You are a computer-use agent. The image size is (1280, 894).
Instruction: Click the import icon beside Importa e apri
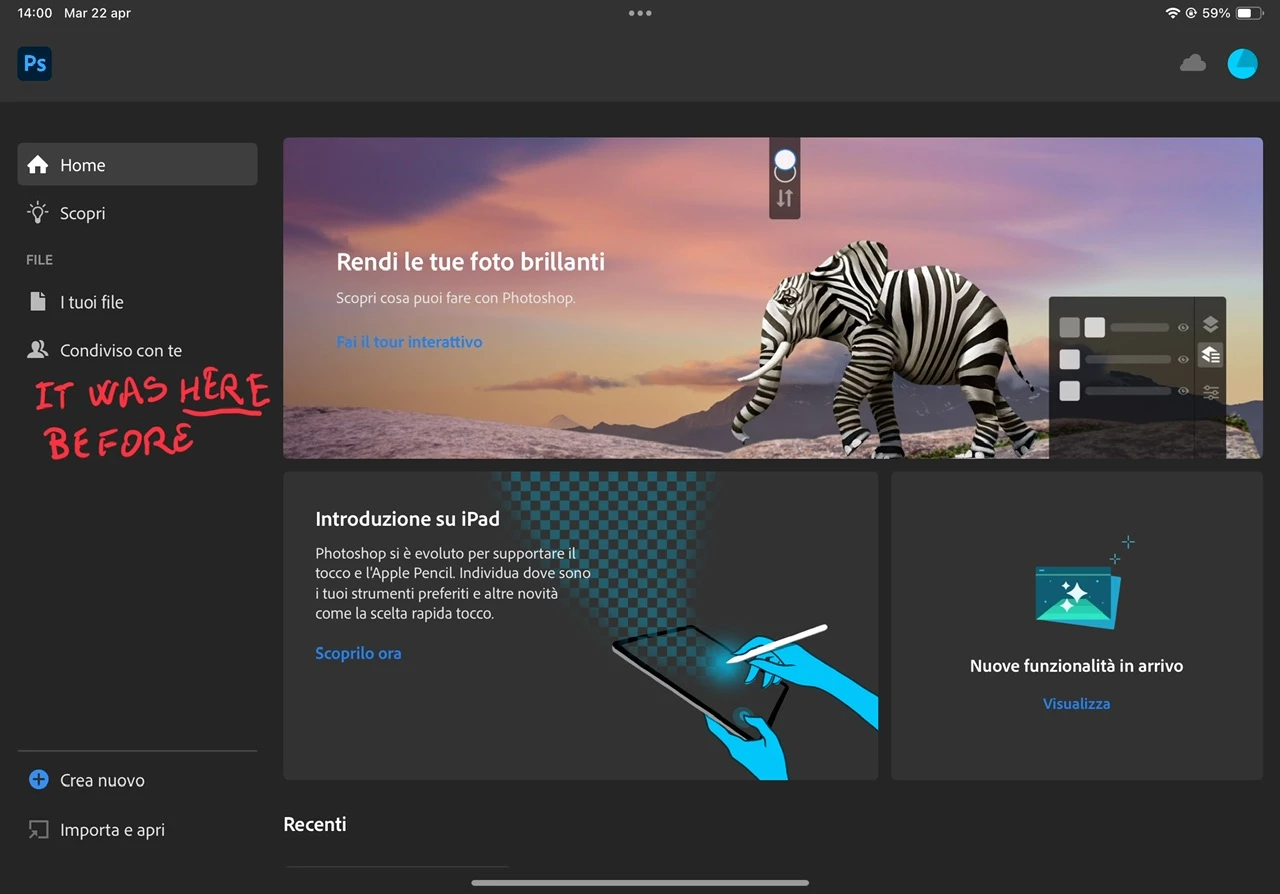click(38, 830)
